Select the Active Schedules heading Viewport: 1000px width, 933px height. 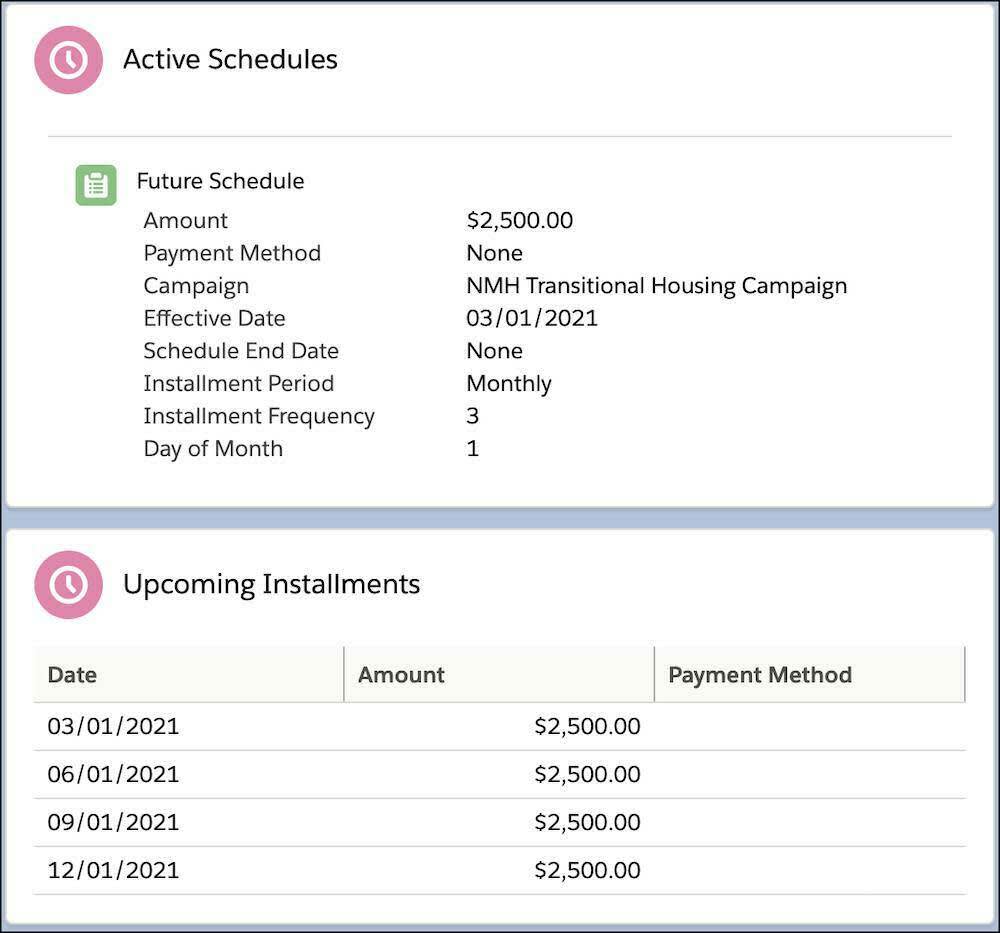(x=230, y=59)
